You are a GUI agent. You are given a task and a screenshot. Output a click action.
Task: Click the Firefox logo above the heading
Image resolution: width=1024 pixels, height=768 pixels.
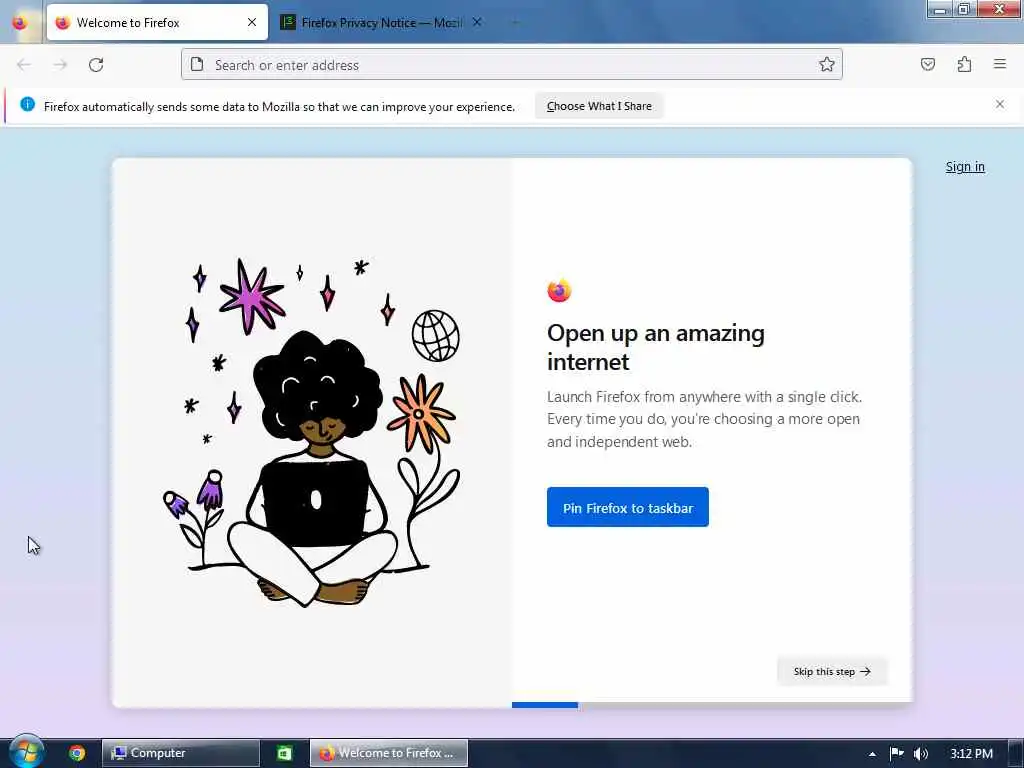[x=559, y=291]
